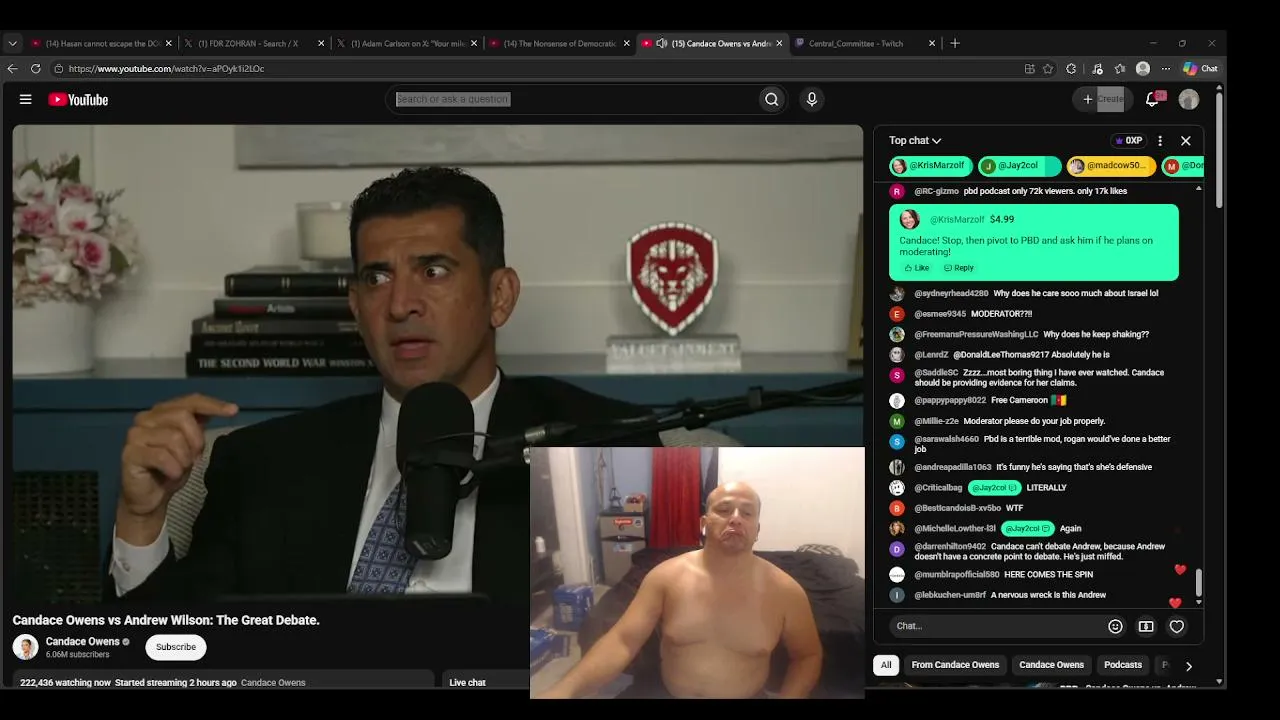Close the Central_Committee Twitch tab
1280x720 pixels.
pyautogui.click(x=932, y=43)
